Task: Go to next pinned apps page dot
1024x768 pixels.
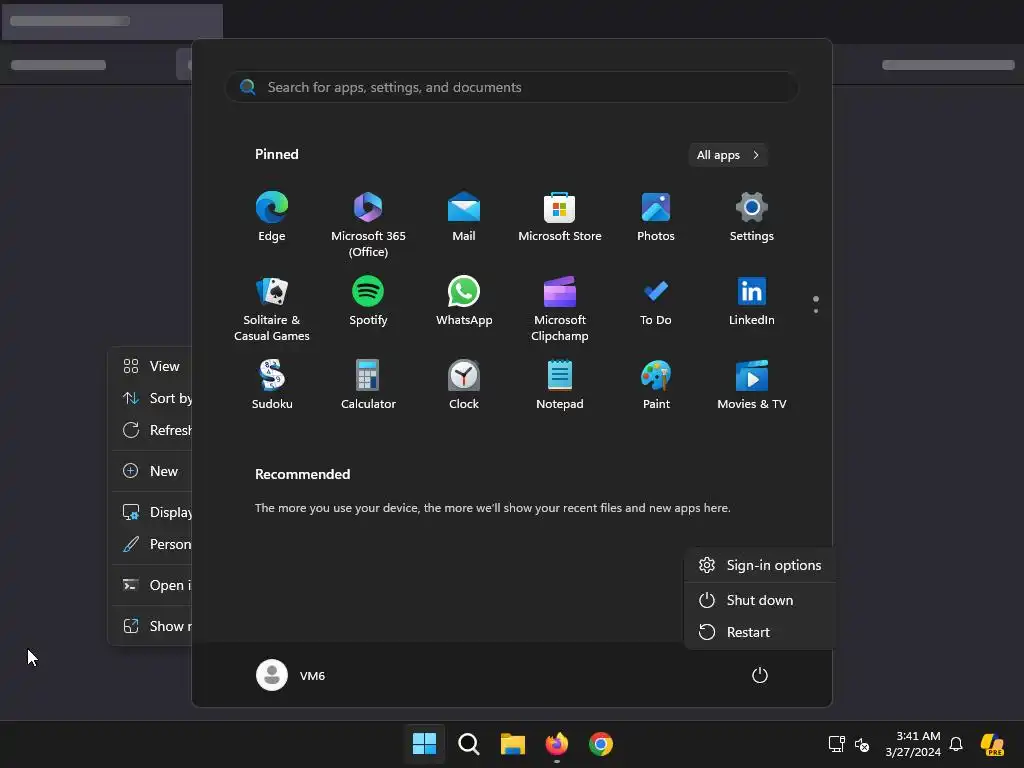Action: point(816,311)
